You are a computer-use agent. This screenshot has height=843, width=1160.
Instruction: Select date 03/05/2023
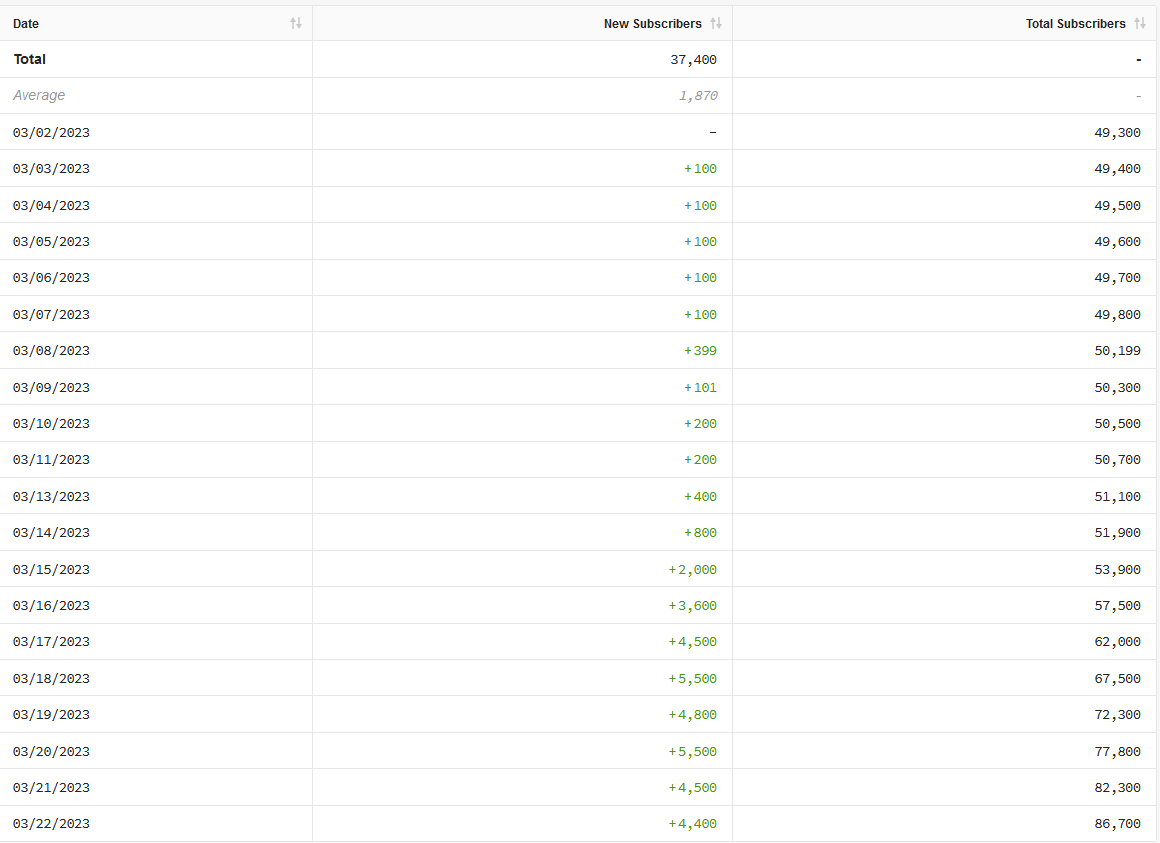pos(51,242)
